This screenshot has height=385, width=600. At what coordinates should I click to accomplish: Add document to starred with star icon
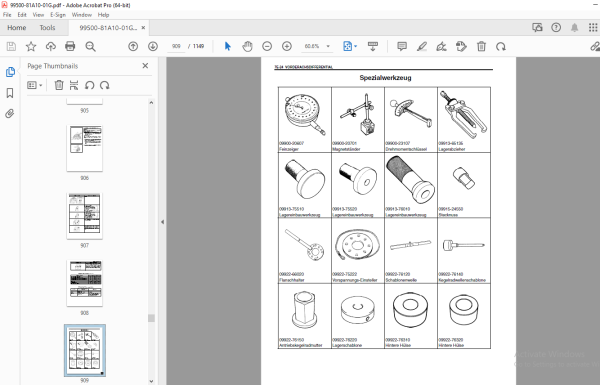[31, 46]
